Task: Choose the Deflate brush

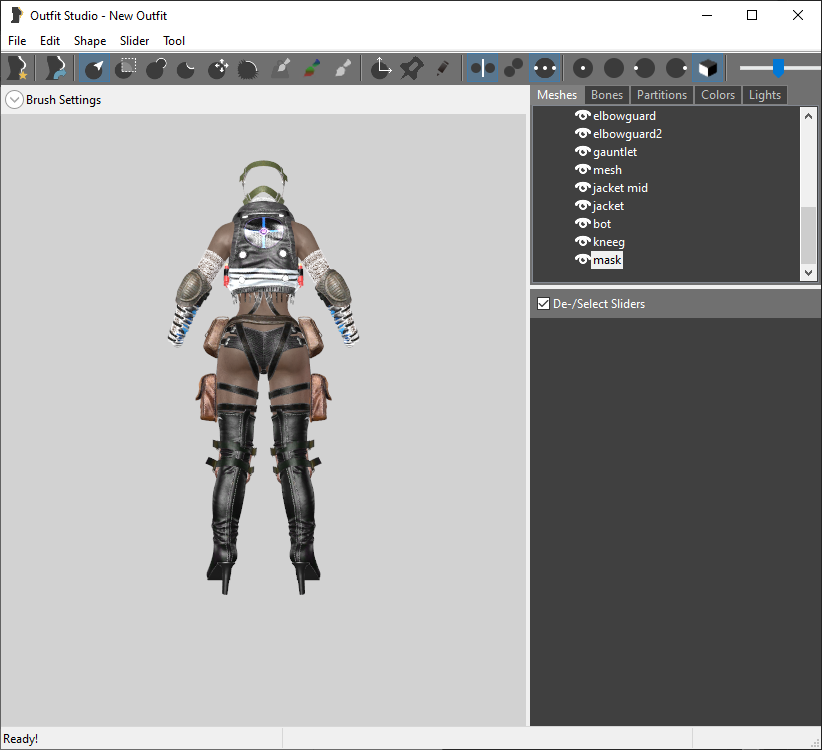Action: coord(186,68)
